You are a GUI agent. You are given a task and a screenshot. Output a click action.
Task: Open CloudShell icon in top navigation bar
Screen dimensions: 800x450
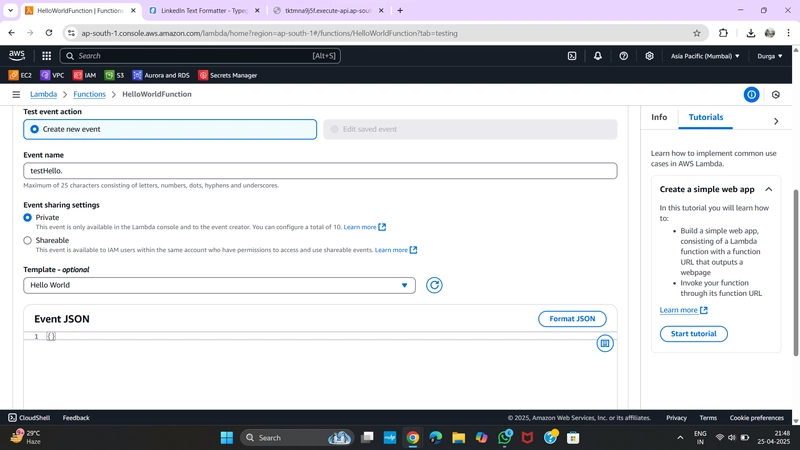tap(572, 56)
